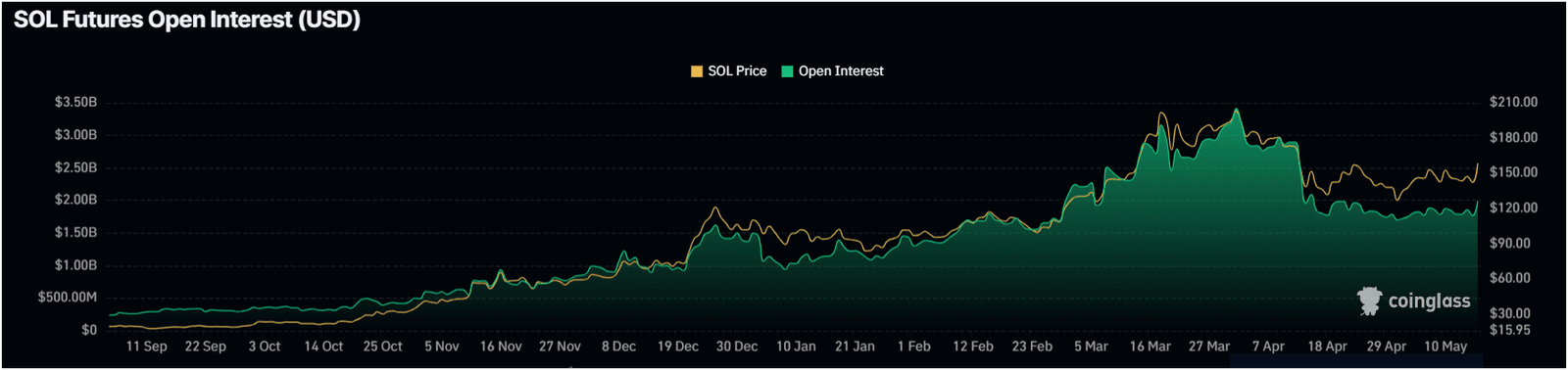Select the $2.00B left axis label
The height and width of the screenshot is (370, 1568).
[75, 200]
